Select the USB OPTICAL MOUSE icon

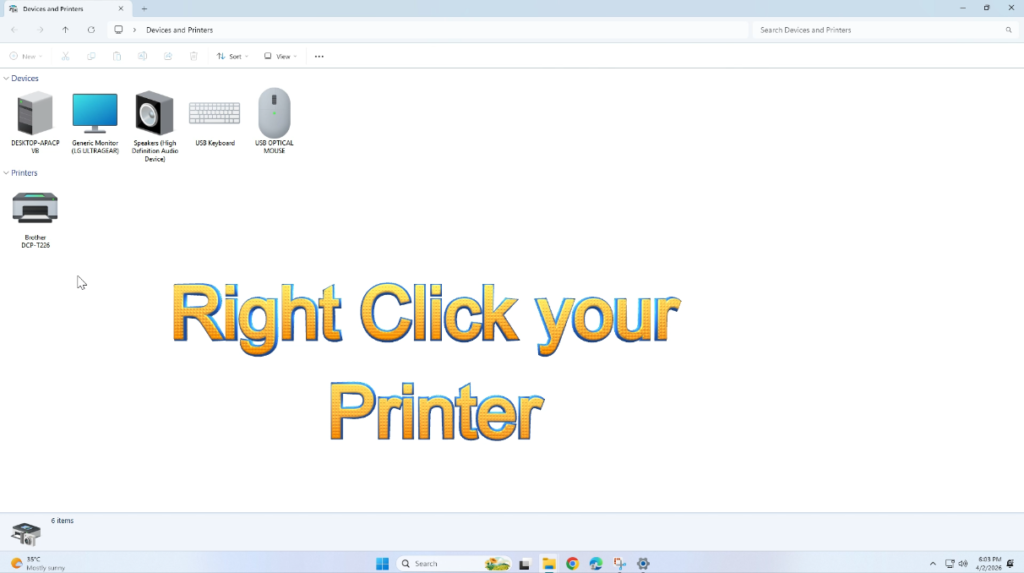click(274, 112)
